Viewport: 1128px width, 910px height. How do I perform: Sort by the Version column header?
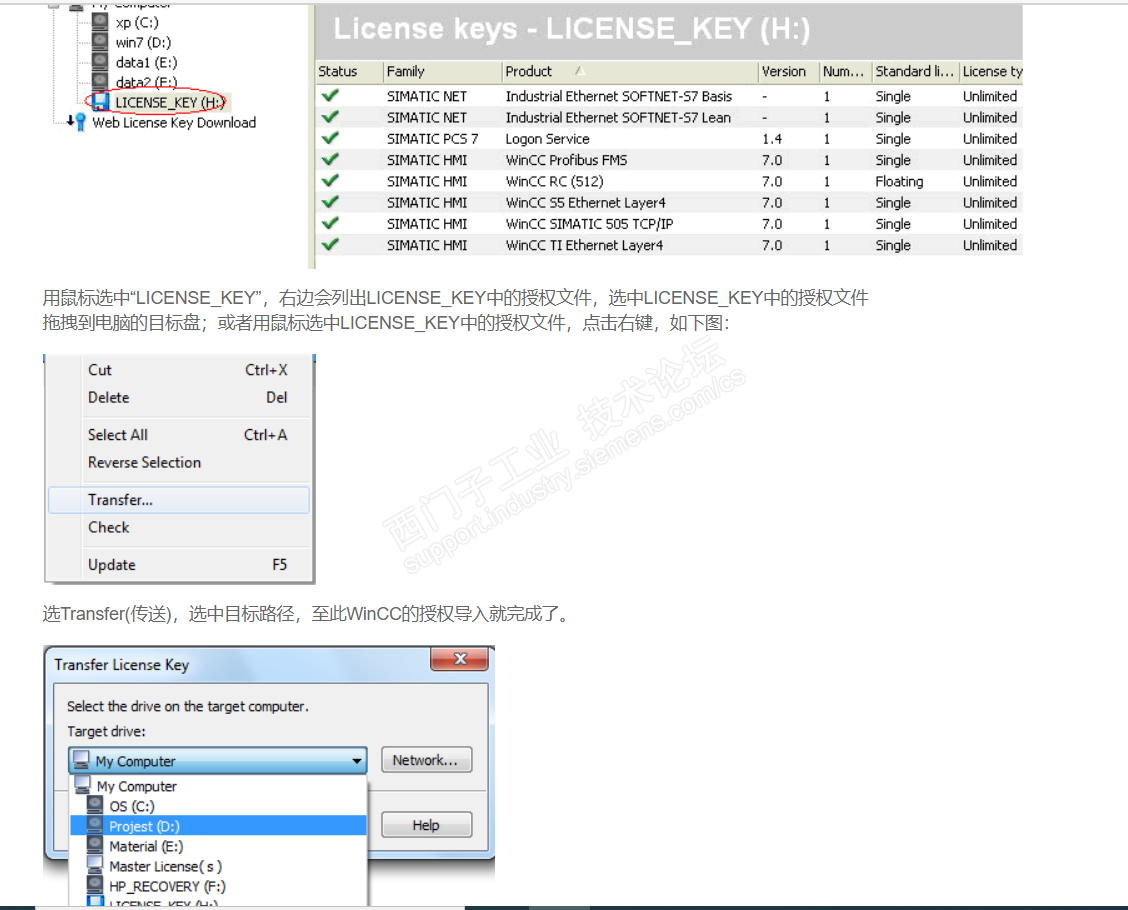pos(789,71)
